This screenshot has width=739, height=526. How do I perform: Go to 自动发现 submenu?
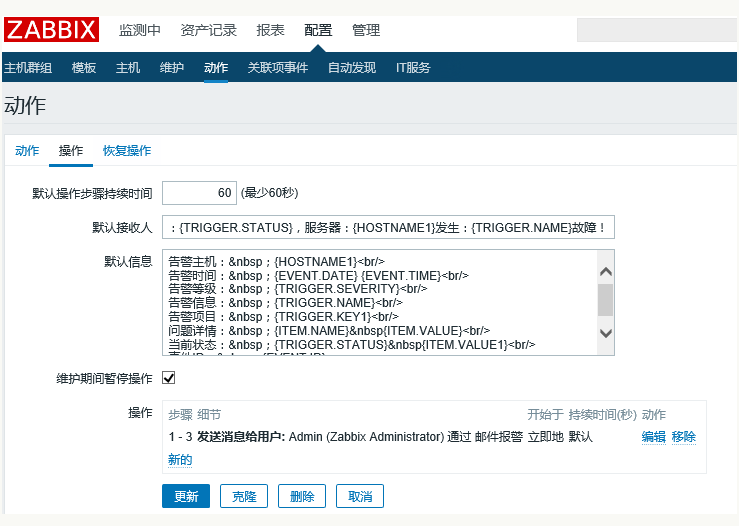[x=352, y=68]
